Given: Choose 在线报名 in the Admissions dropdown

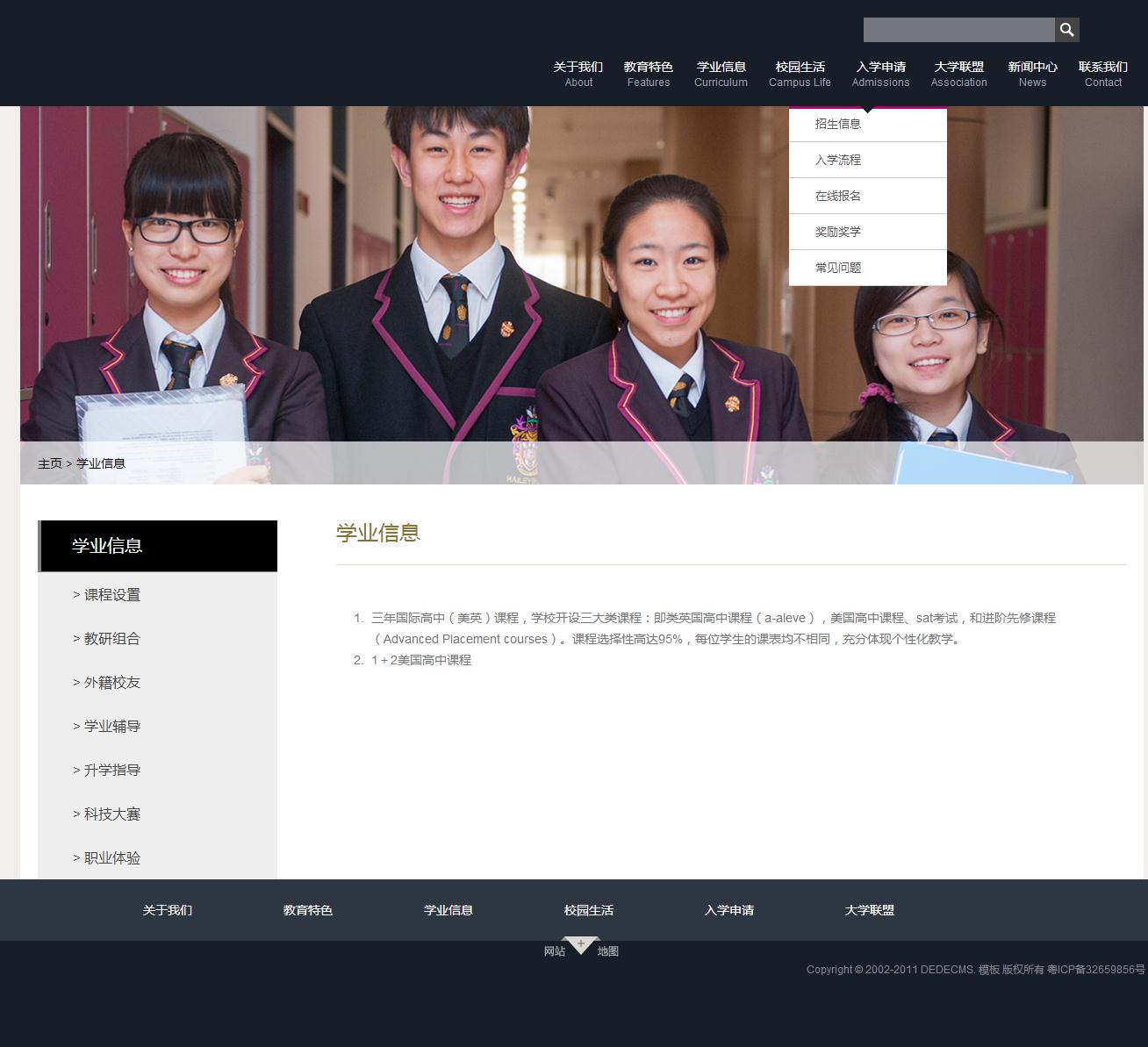Looking at the screenshot, I should tap(838, 196).
